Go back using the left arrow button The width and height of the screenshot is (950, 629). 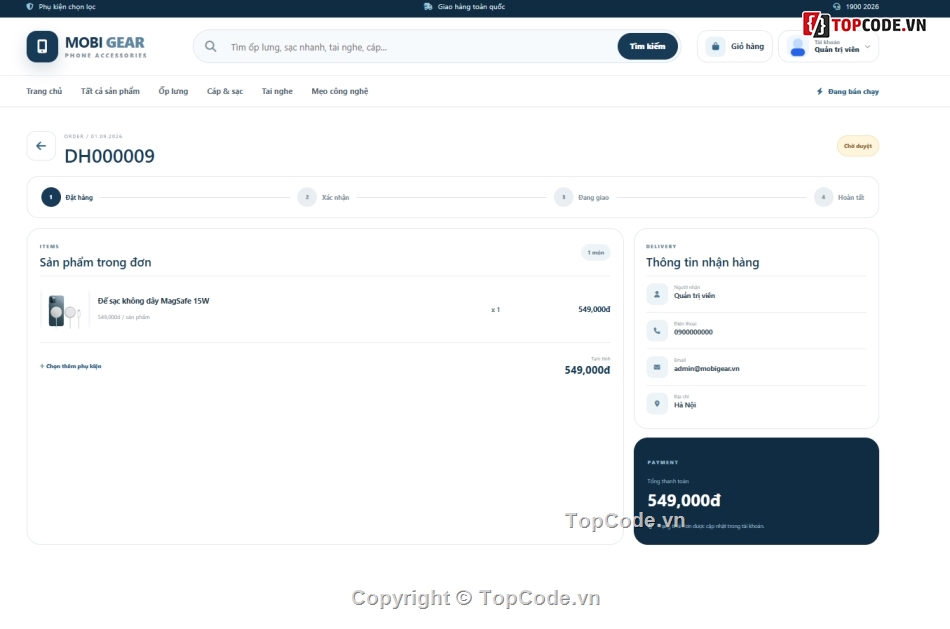41,146
